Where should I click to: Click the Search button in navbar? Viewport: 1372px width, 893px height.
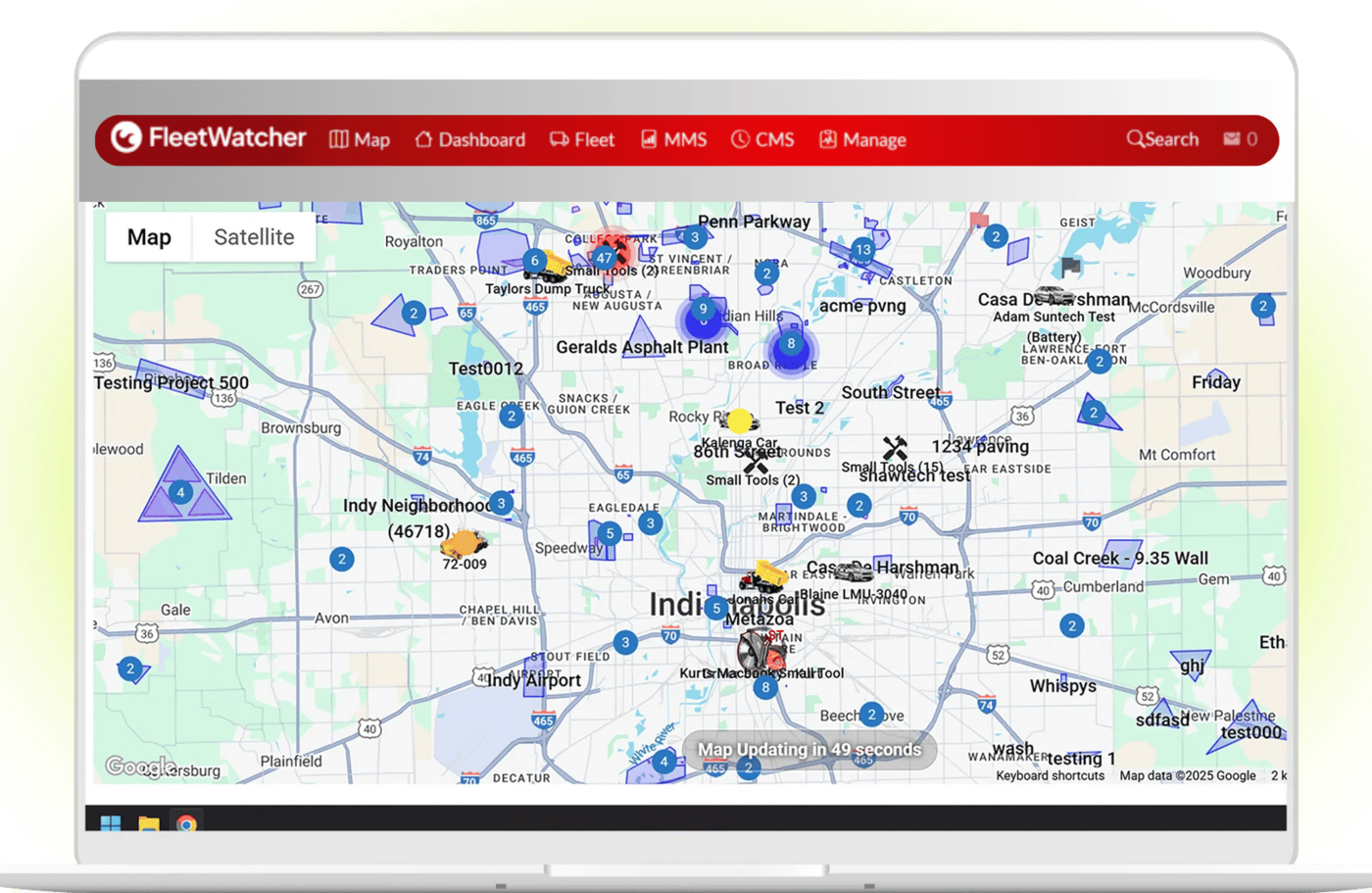pyautogui.click(x=1162, y=139)
